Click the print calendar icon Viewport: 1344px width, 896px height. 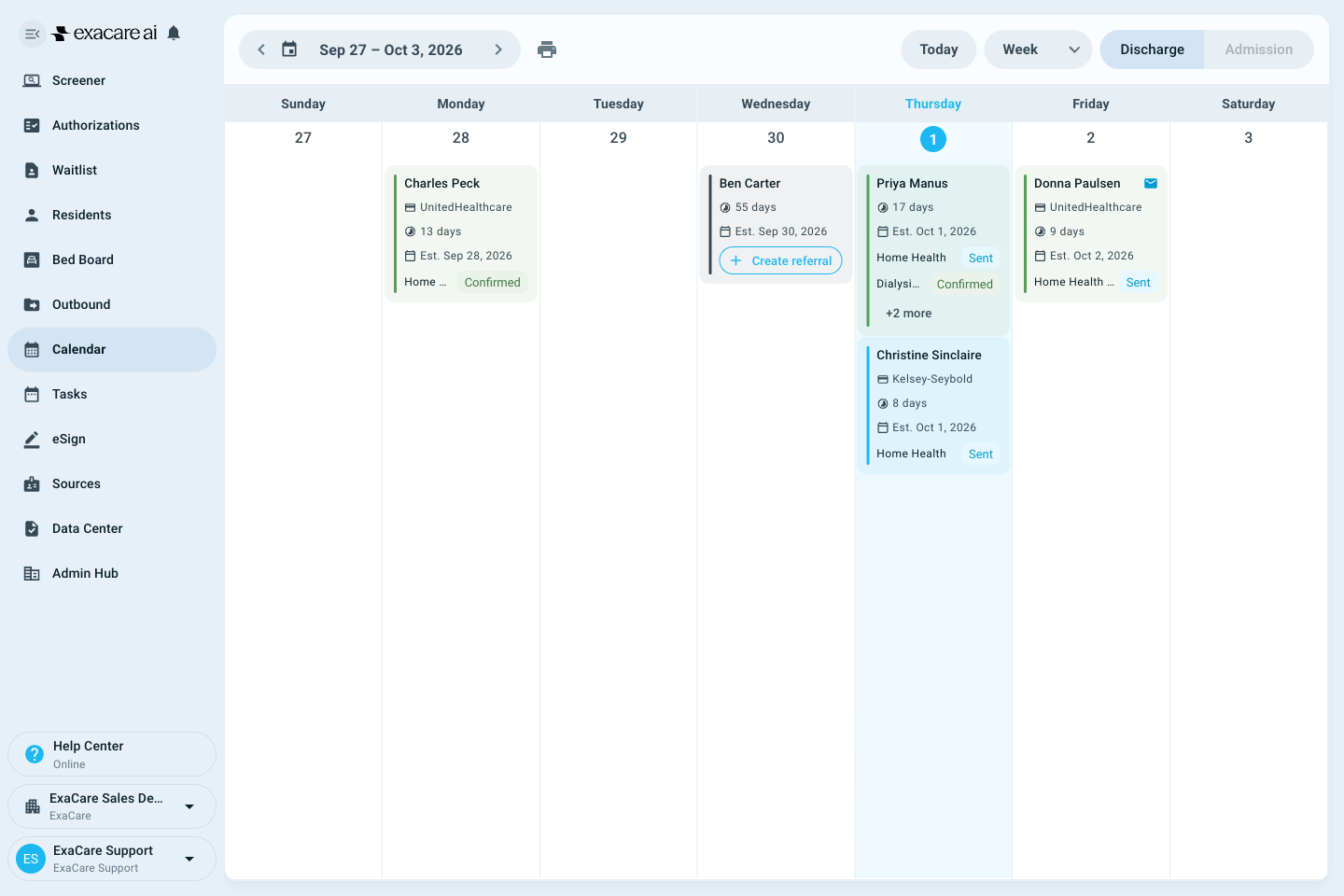tap(547, 49)
